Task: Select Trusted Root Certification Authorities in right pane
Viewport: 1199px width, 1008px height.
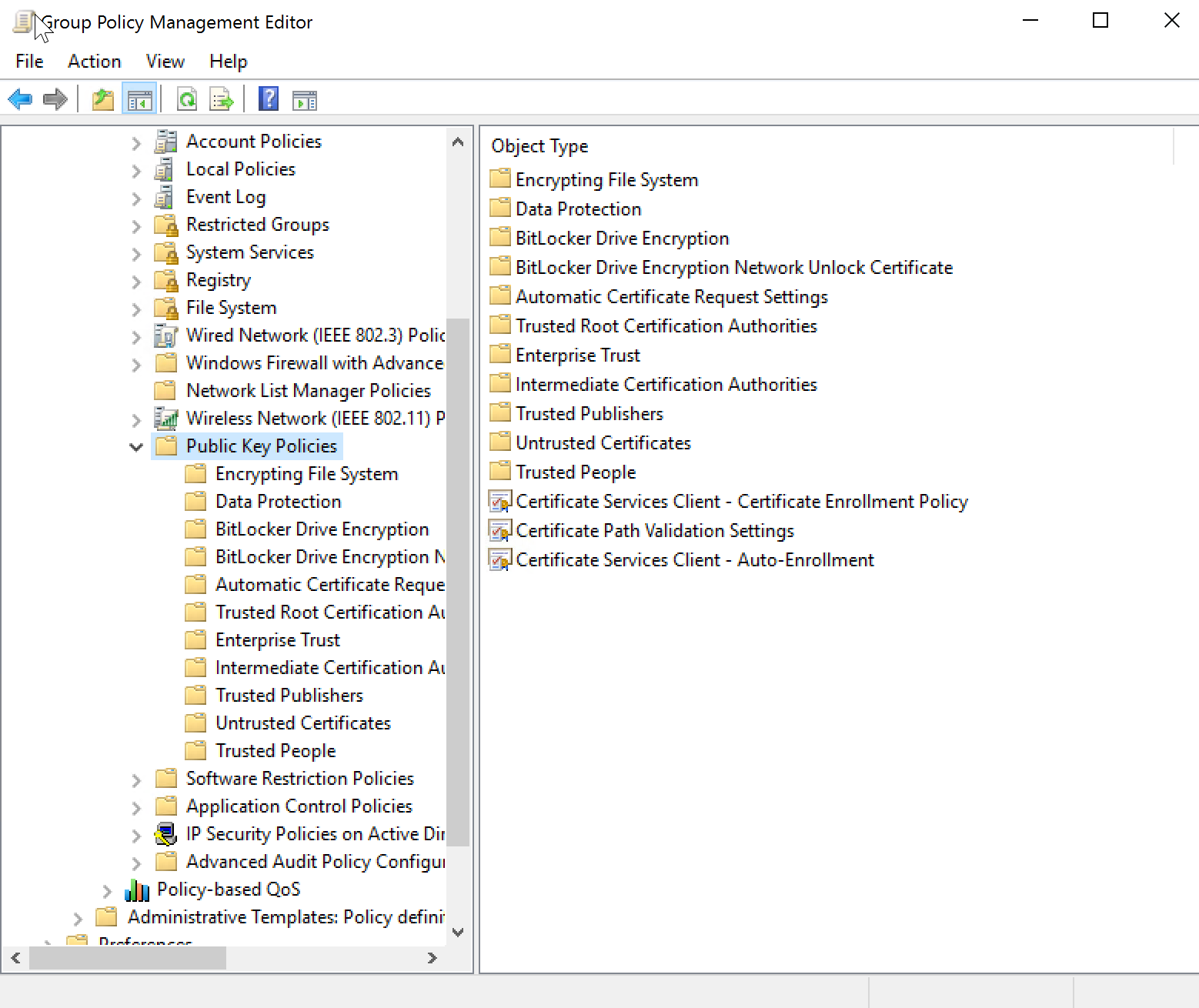Action: pyautogui.click(x=666, y=326)
